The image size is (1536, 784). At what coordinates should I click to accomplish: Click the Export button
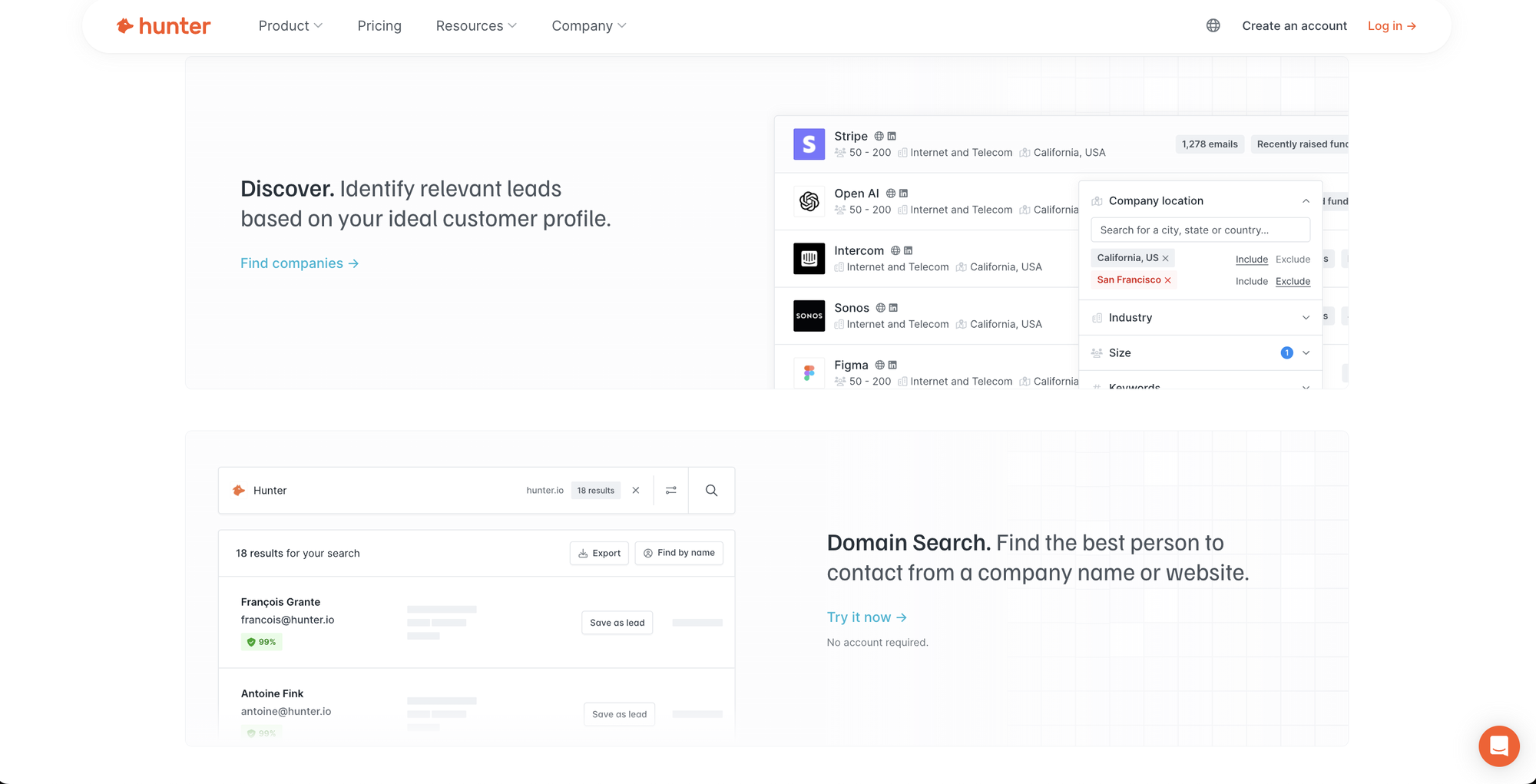(x=599, y=553)
